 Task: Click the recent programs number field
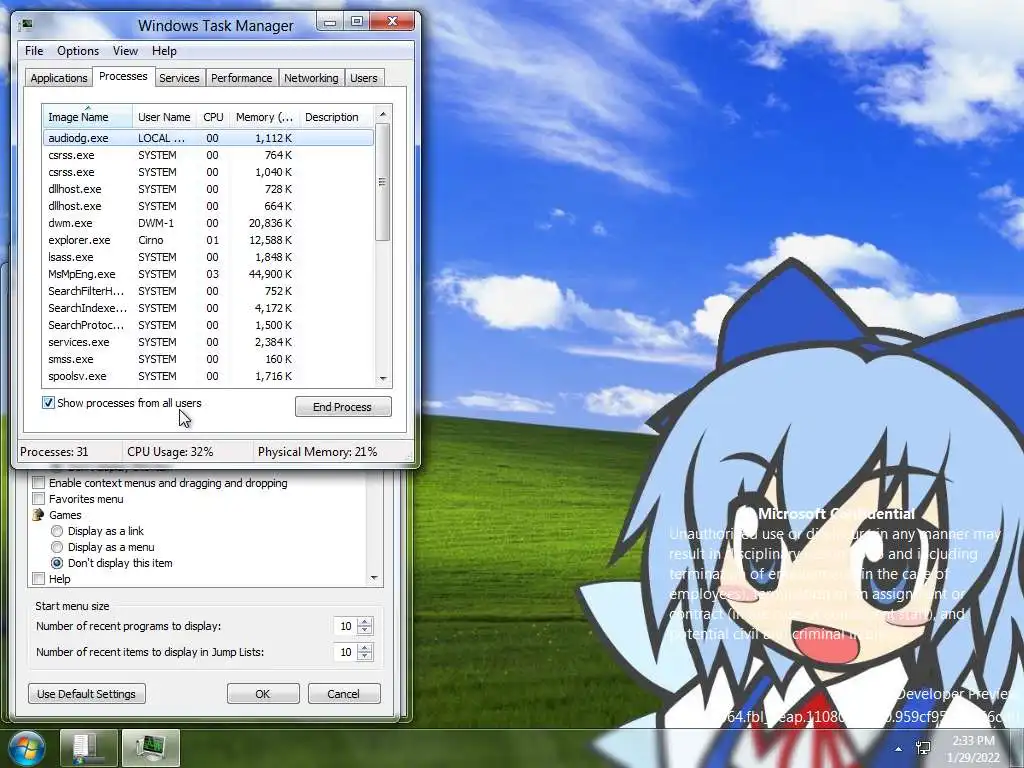click(x=345, y=626)
